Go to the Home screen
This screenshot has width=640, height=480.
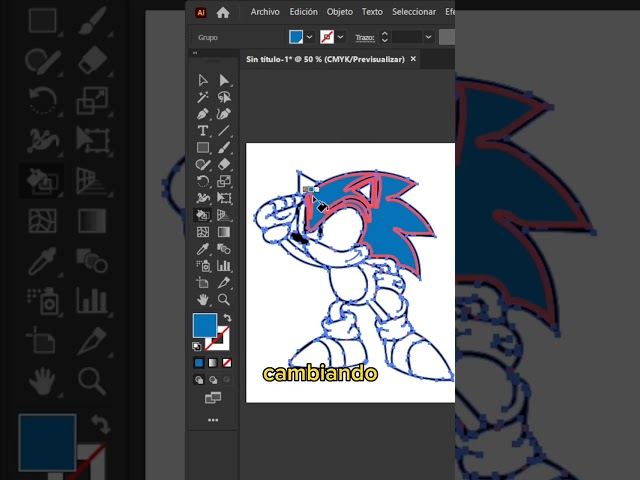click(223, 13)
